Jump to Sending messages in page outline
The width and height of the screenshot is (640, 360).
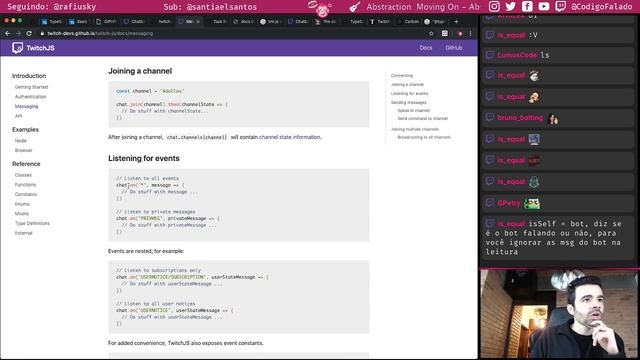(x=409, y=102)
